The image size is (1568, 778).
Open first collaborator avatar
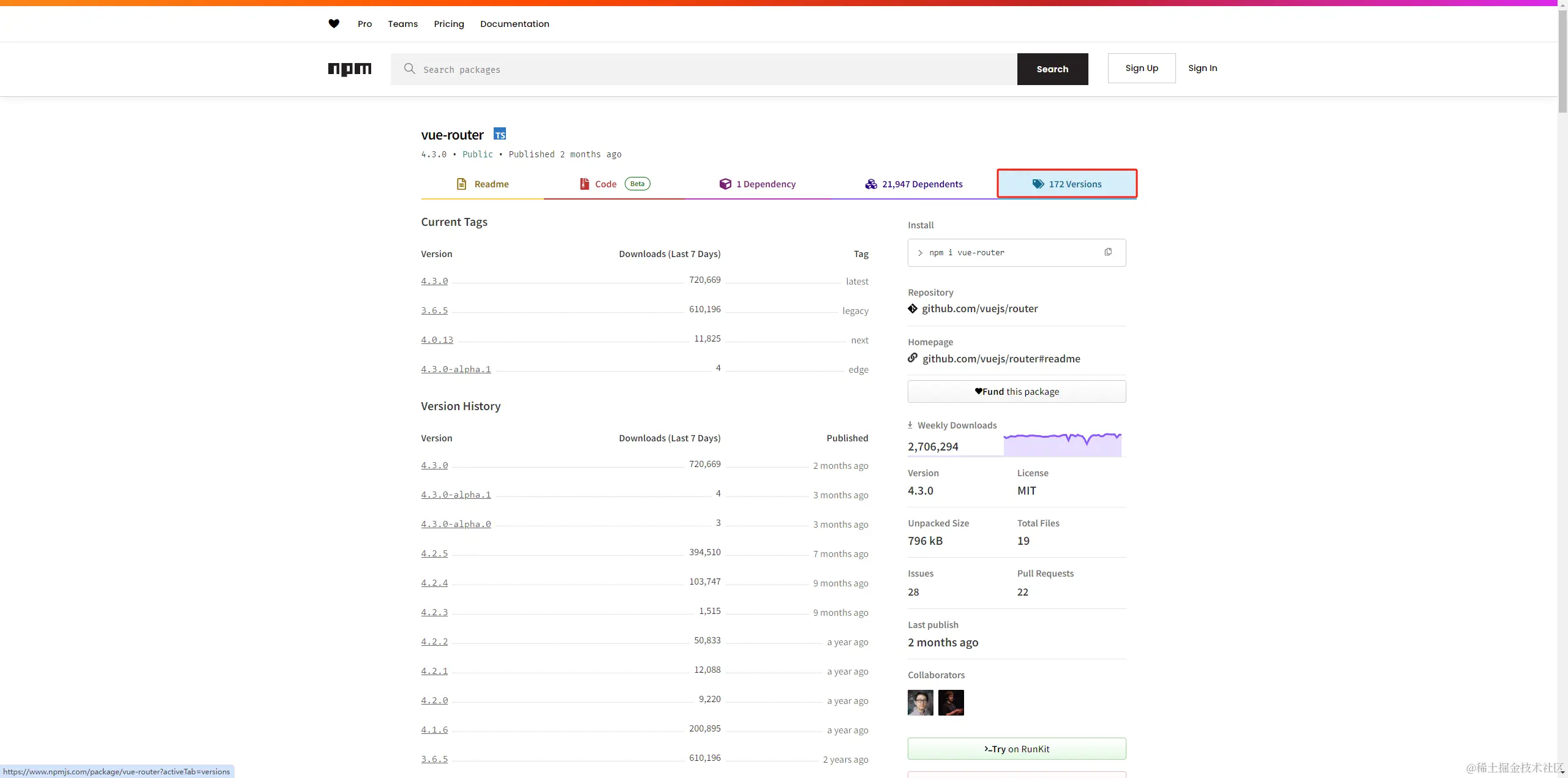920,703
